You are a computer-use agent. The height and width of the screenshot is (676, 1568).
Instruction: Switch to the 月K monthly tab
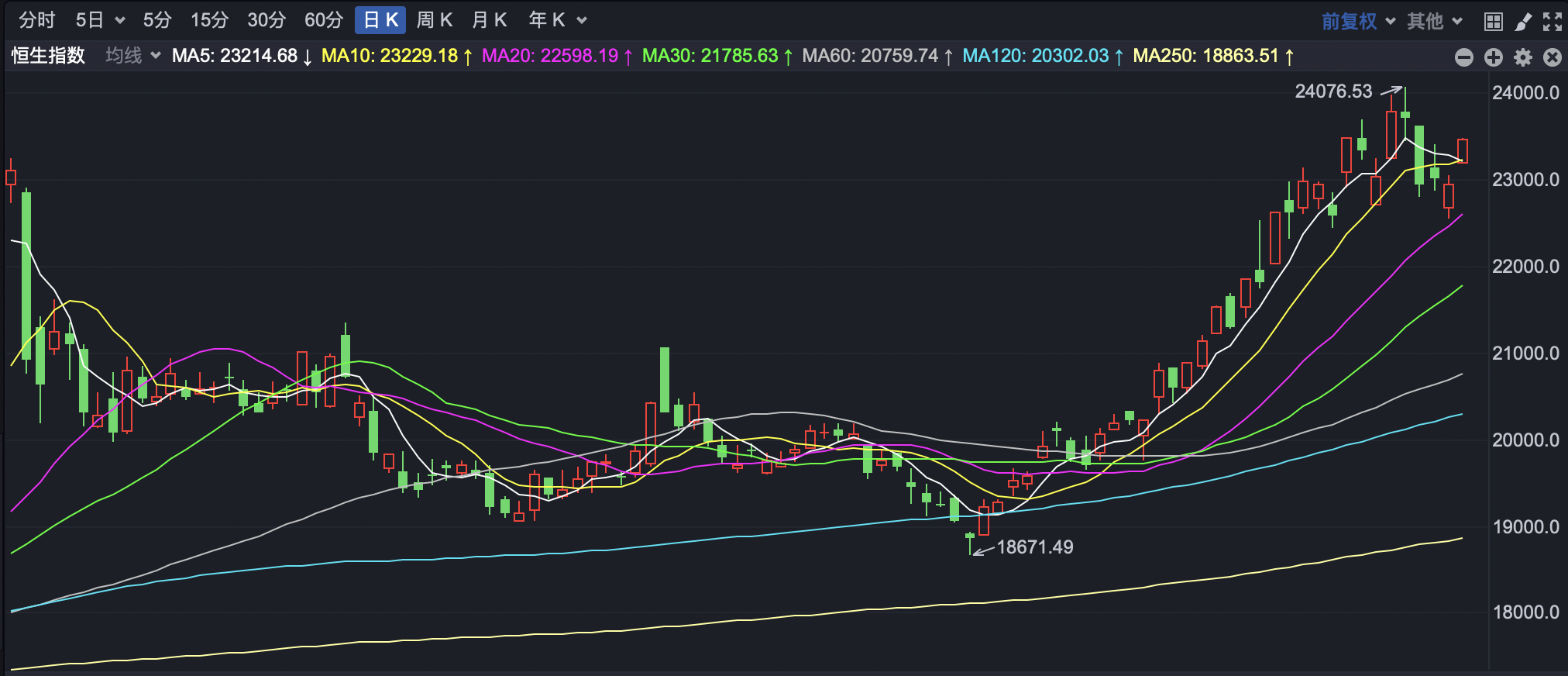click(489, 20)
